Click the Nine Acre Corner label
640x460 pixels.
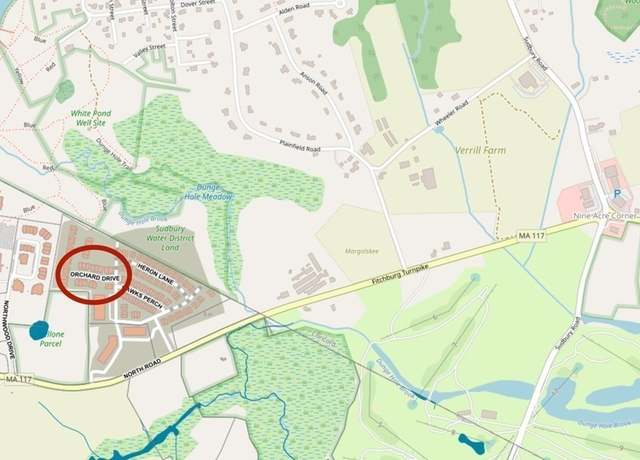point(605,216)
